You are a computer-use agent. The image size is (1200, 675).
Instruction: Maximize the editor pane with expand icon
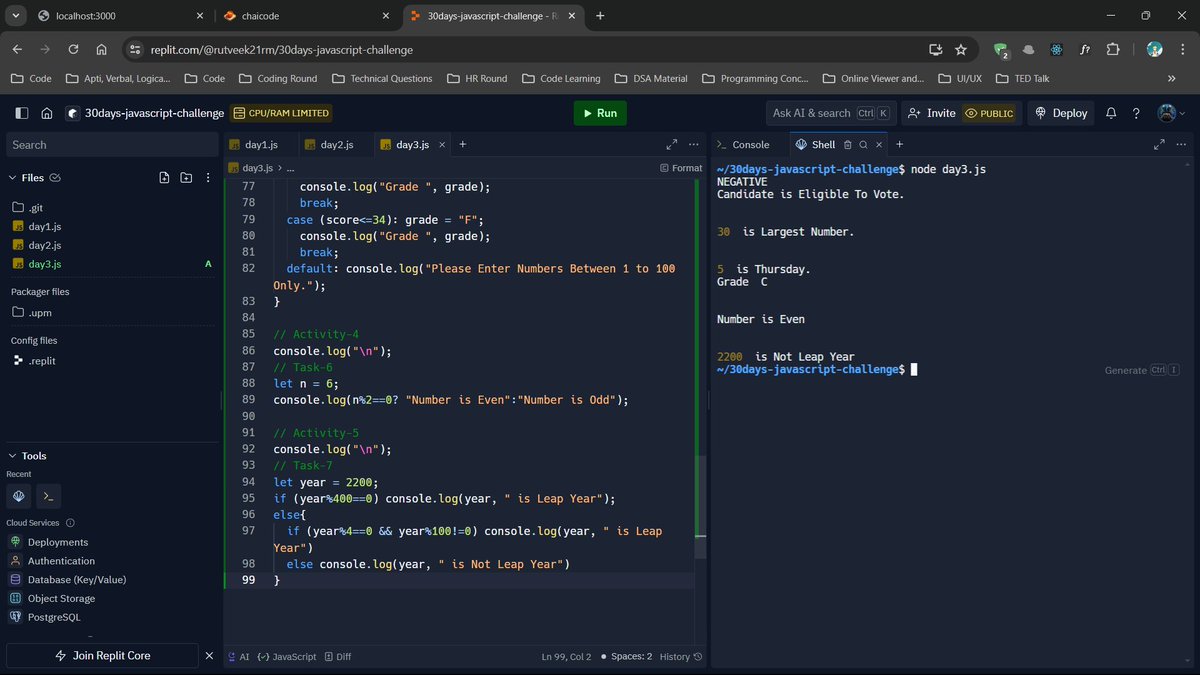(x=672, y=144)
